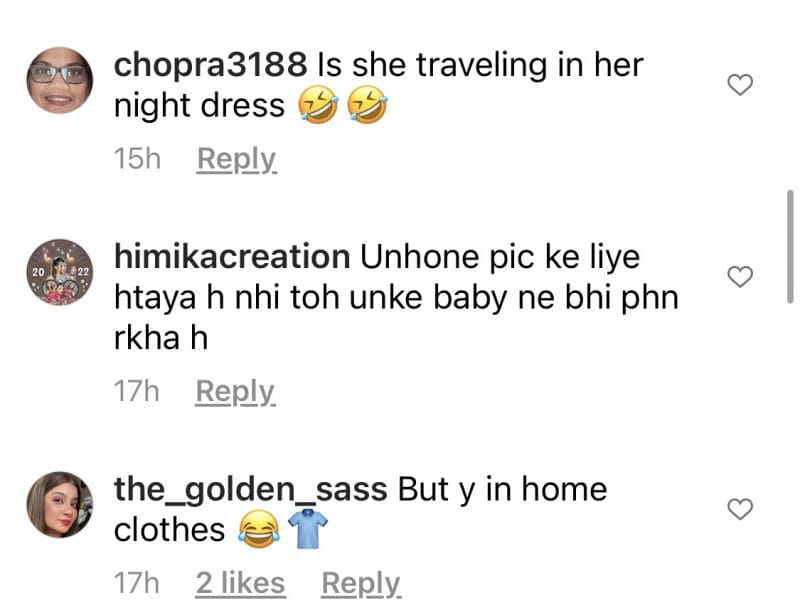Reply to himikacreation's comment

[x=235, y=392]
